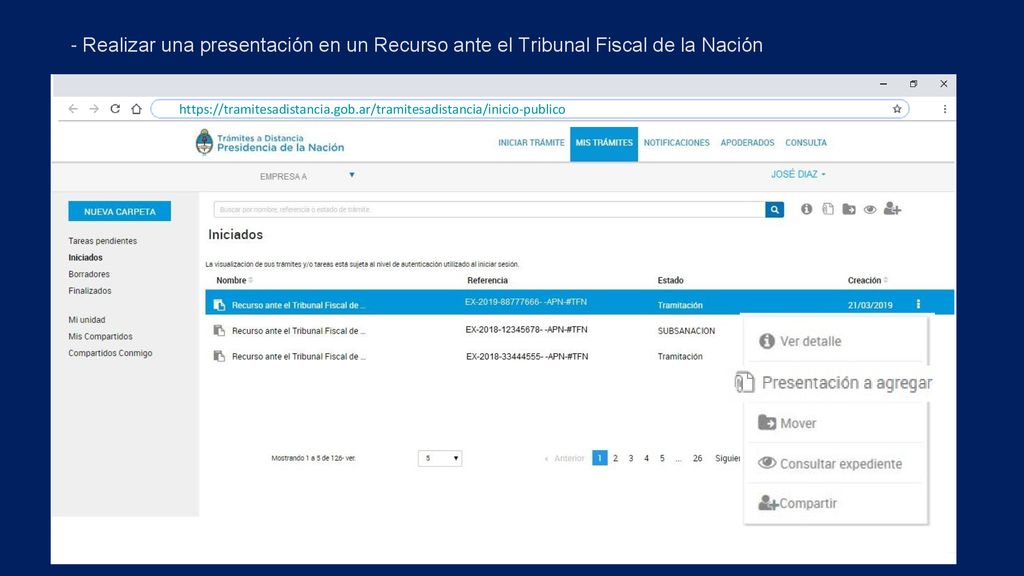Image resolution: width=1024 pixels, height=576 pixels.
Task: Click the NUEVA CARPETA button
Action: (x=120, y=211)
